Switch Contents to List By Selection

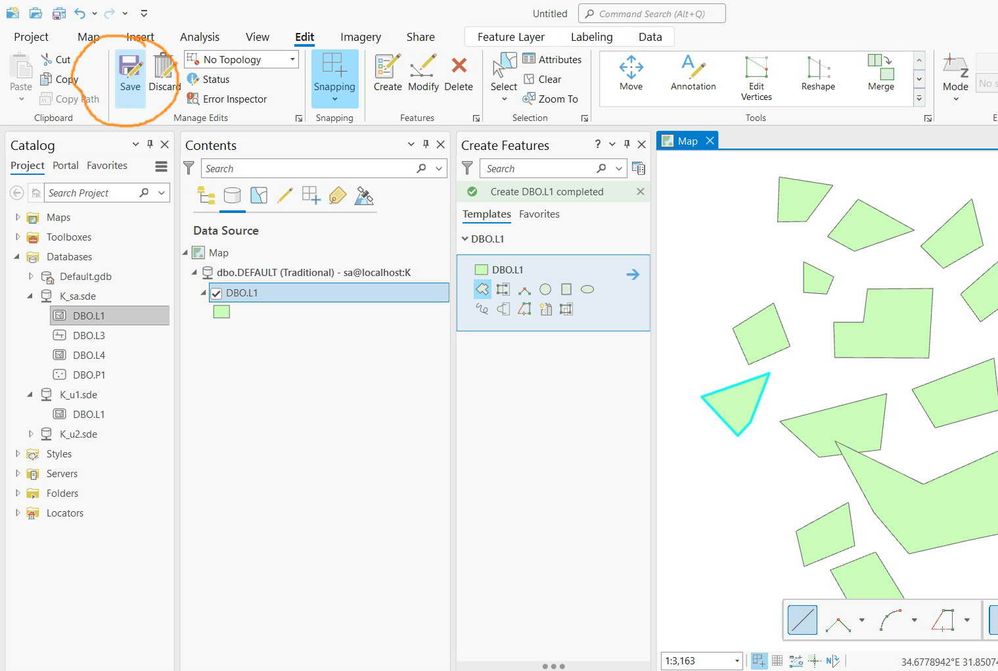click(x=258, y=195)
